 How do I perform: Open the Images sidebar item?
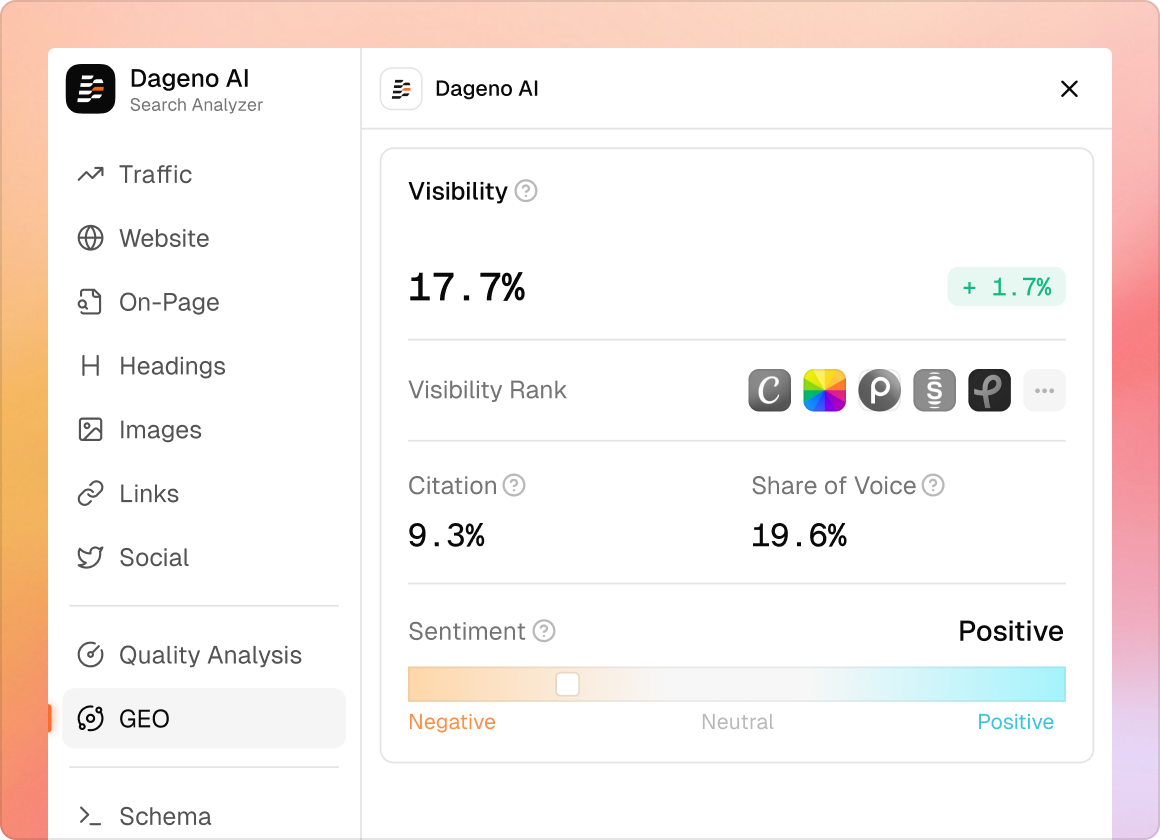click(x=160, y=430)
